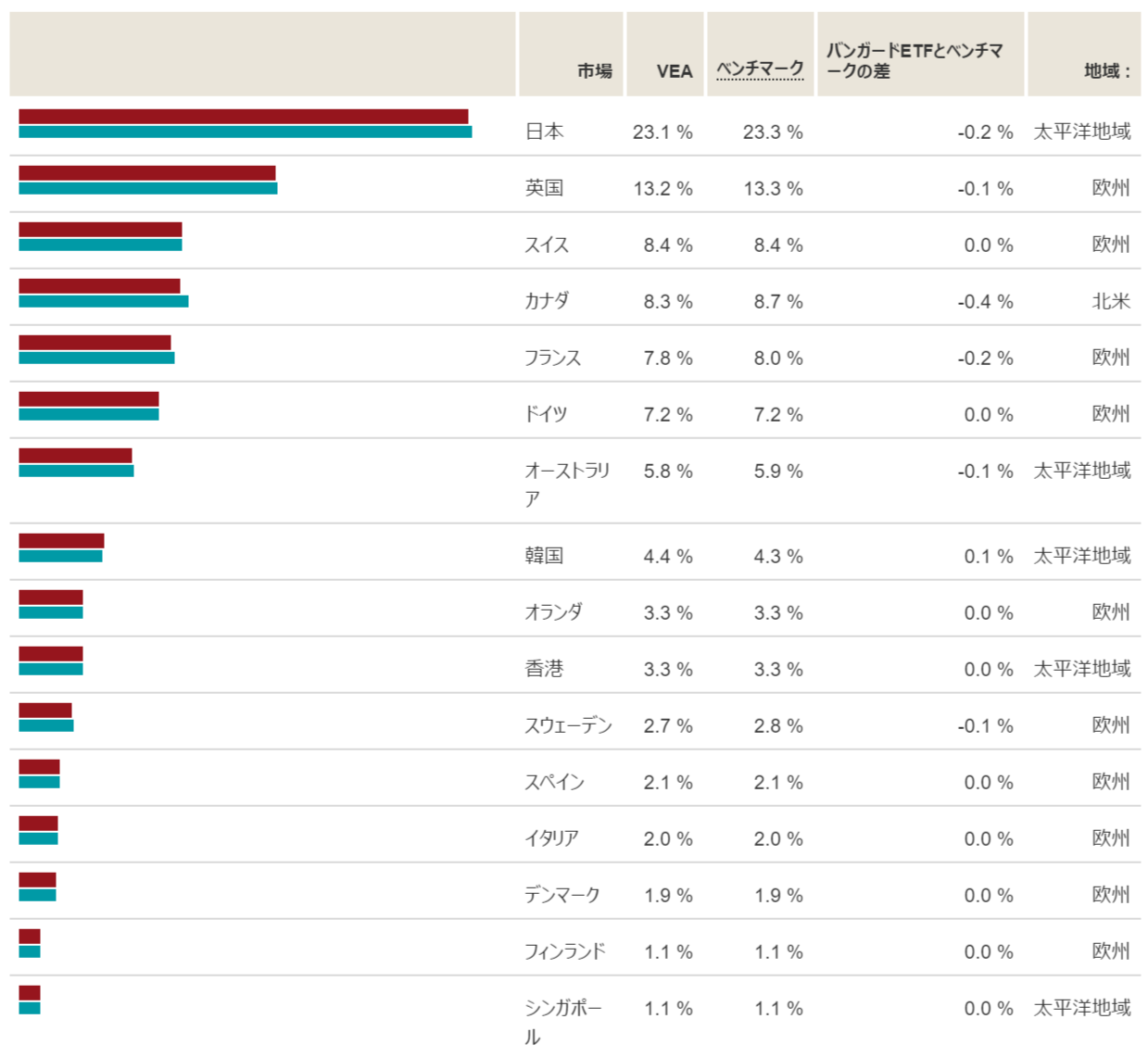Click the 23.1 % VEA value for 日本
The image size is (1148, 1057).
click(x=662, y=132)
